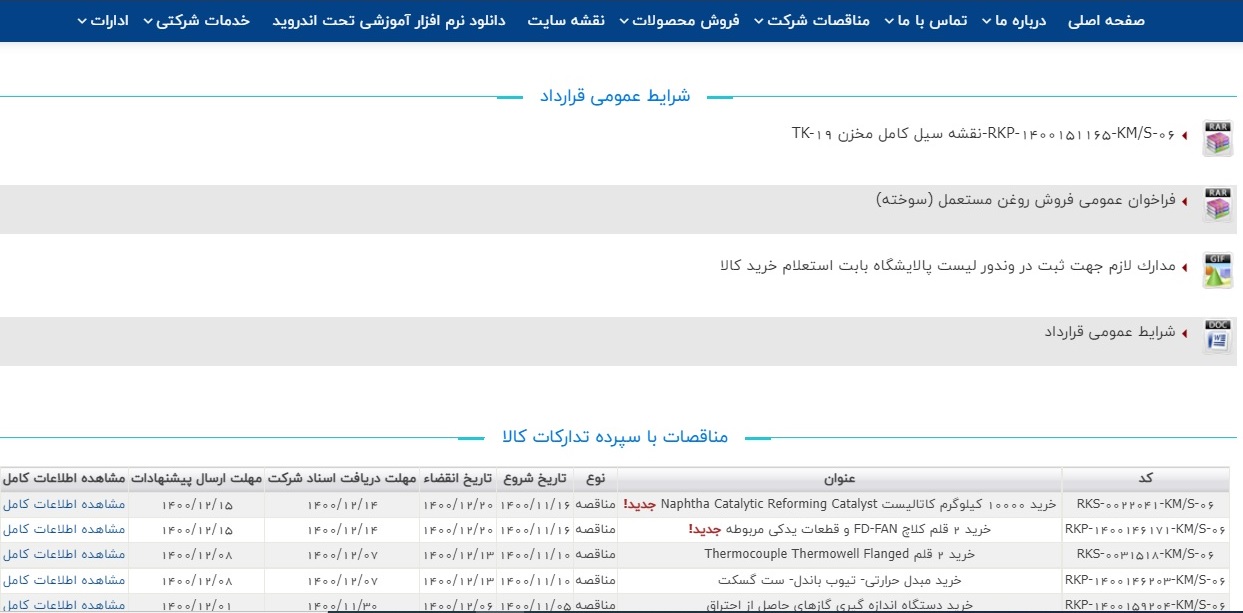Expand the مناقصات شرکت navigation dropdown
Image resolution: width=1243 pixels, height=613 pixels.
coord(811,20)
